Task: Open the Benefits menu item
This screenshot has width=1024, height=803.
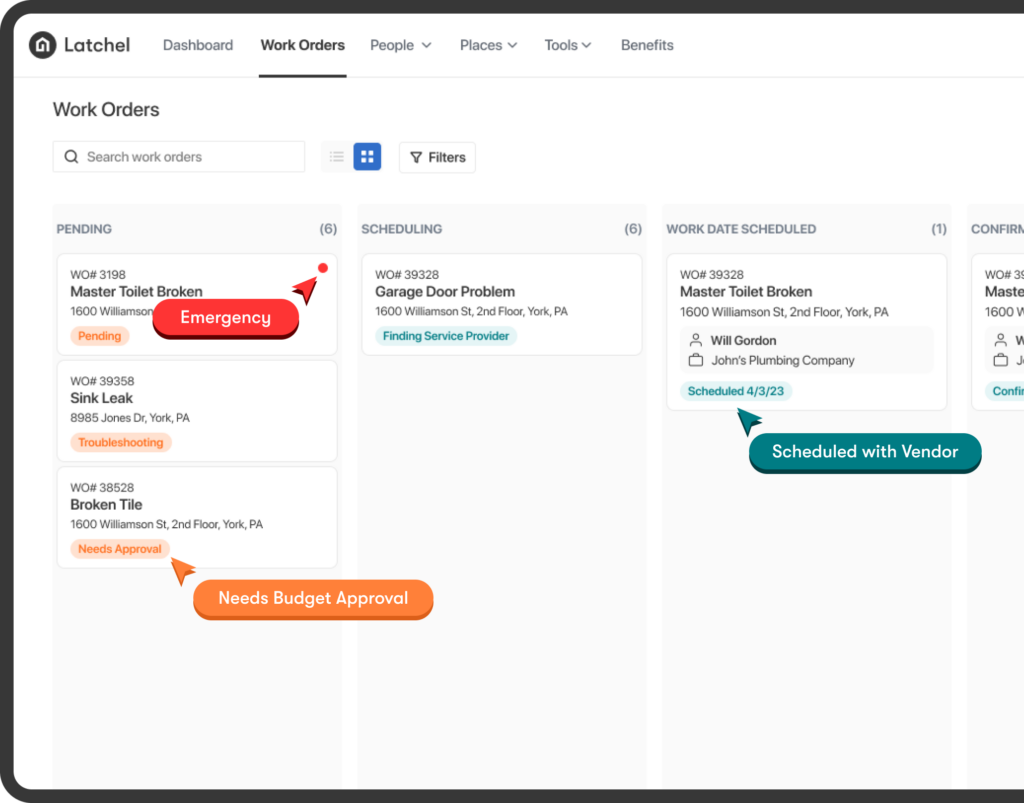Action: [x=647, y=45]
